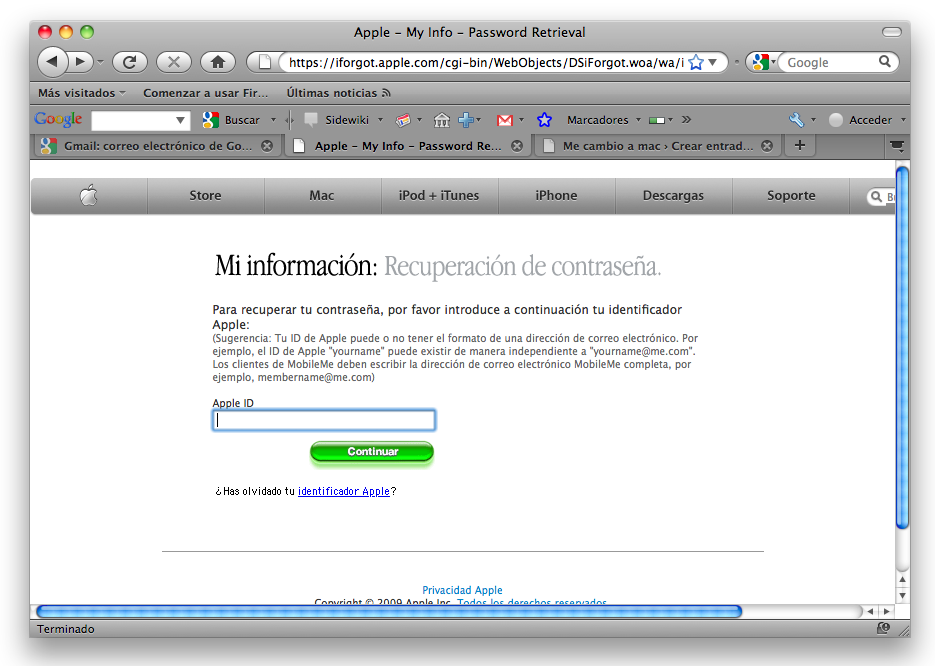Click the vertical scrollbar down arrow
This screenshot has width=935, height=666.
[902, 595]
